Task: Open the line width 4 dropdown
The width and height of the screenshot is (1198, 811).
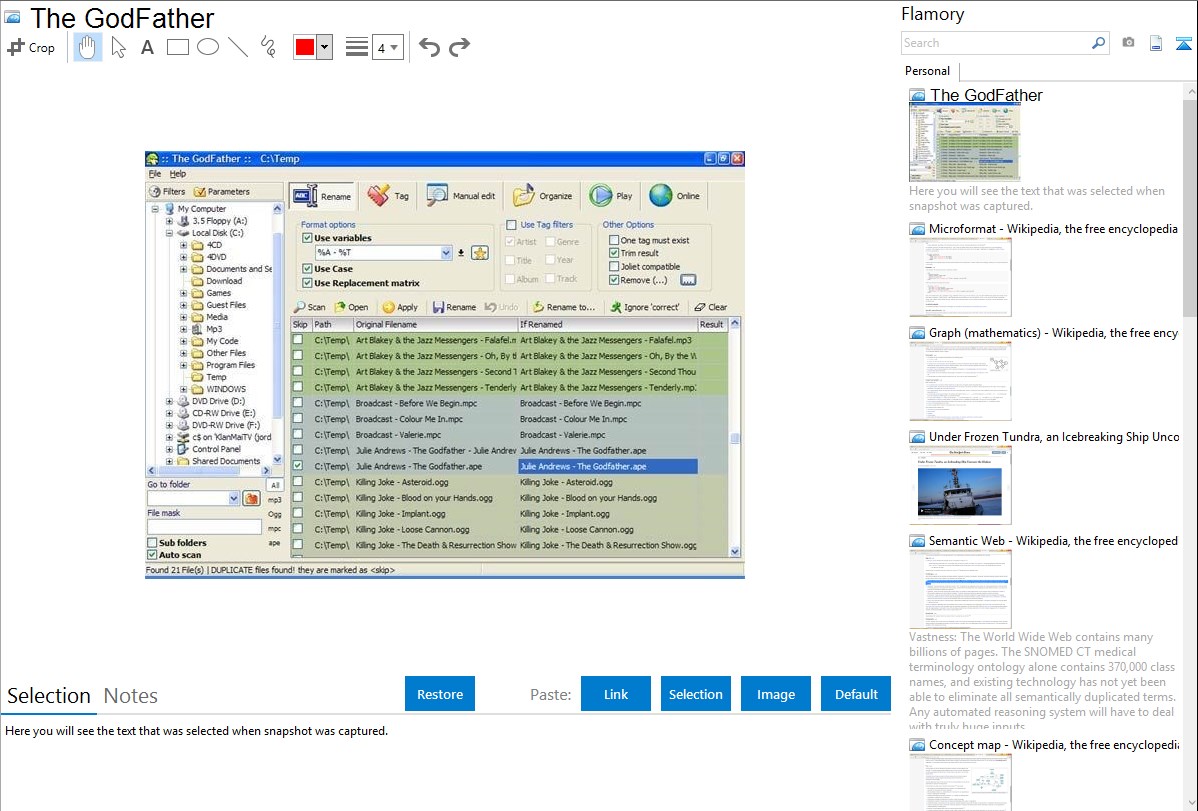Action: 388,47
